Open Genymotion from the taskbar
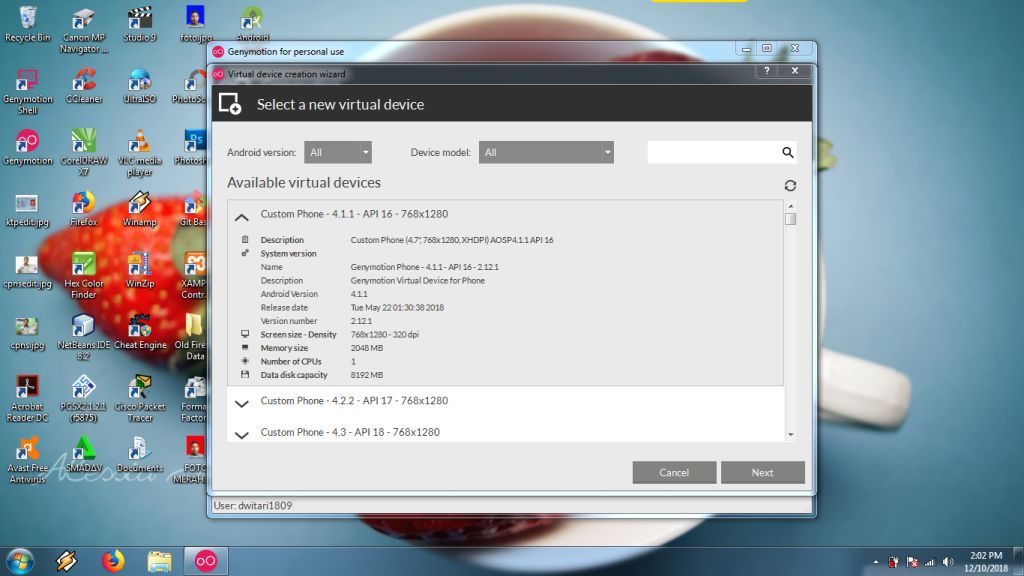The height and width of the screenshot is (576, 1024). (206, 560)
